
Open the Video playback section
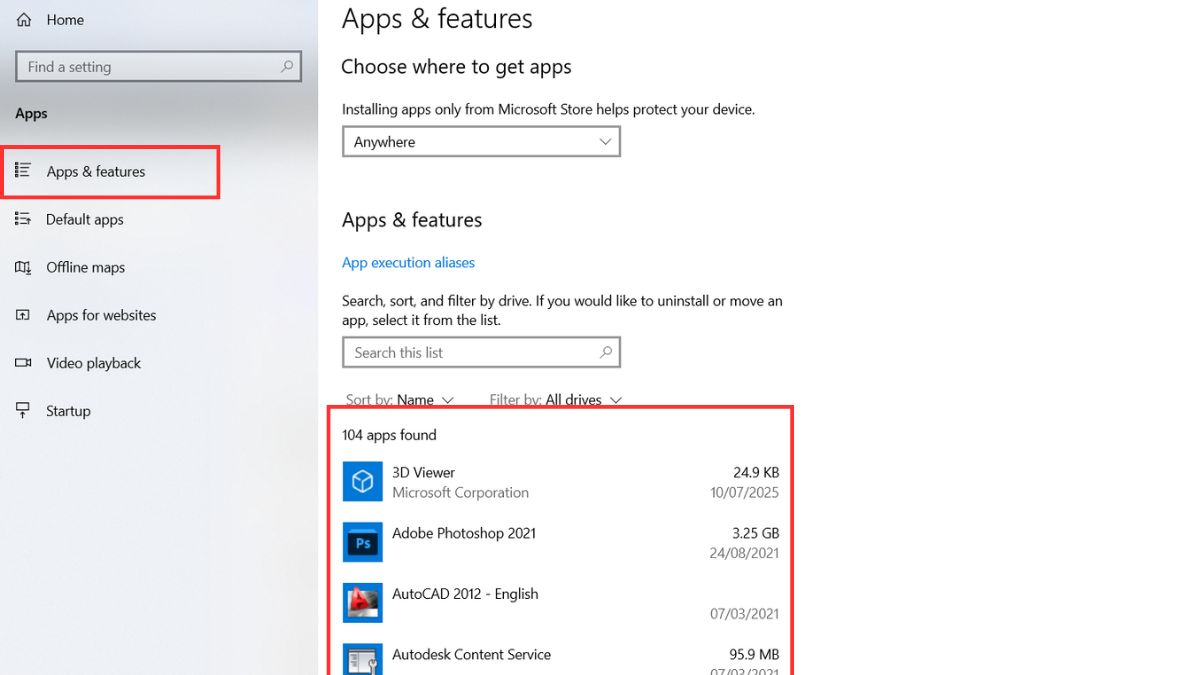click(x=94, y=363)
